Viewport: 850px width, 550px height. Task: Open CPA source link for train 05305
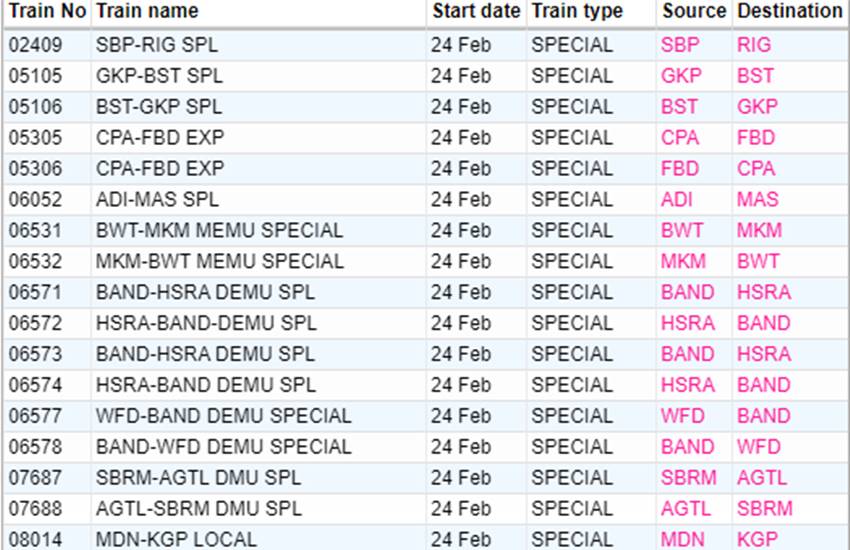680,138
